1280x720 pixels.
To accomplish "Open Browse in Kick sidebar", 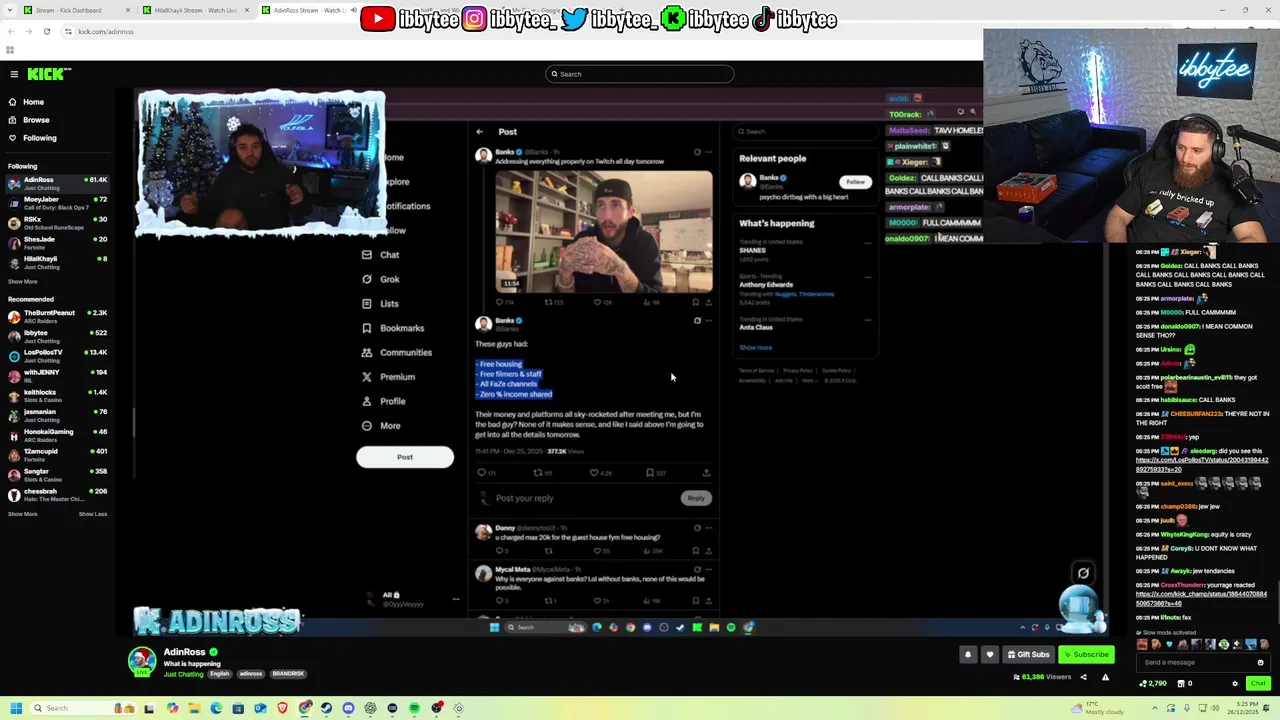I will tap(35, 120).
